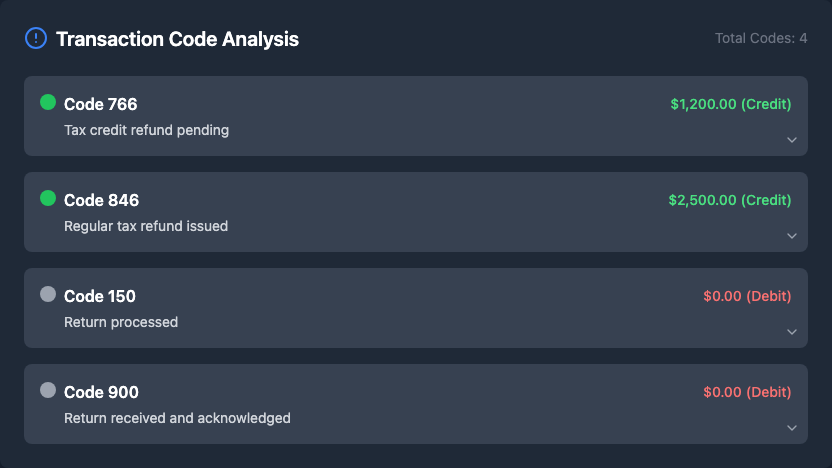This screenshot has height=468, width=832.
Task: Expand Code 766 details chevron
Action: (792, 140)
